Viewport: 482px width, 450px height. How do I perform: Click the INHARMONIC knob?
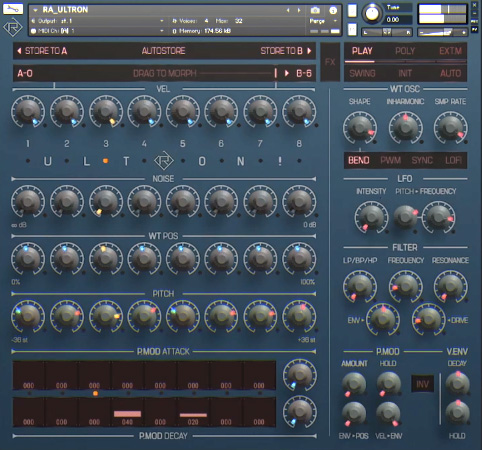(x=405, y=128)
